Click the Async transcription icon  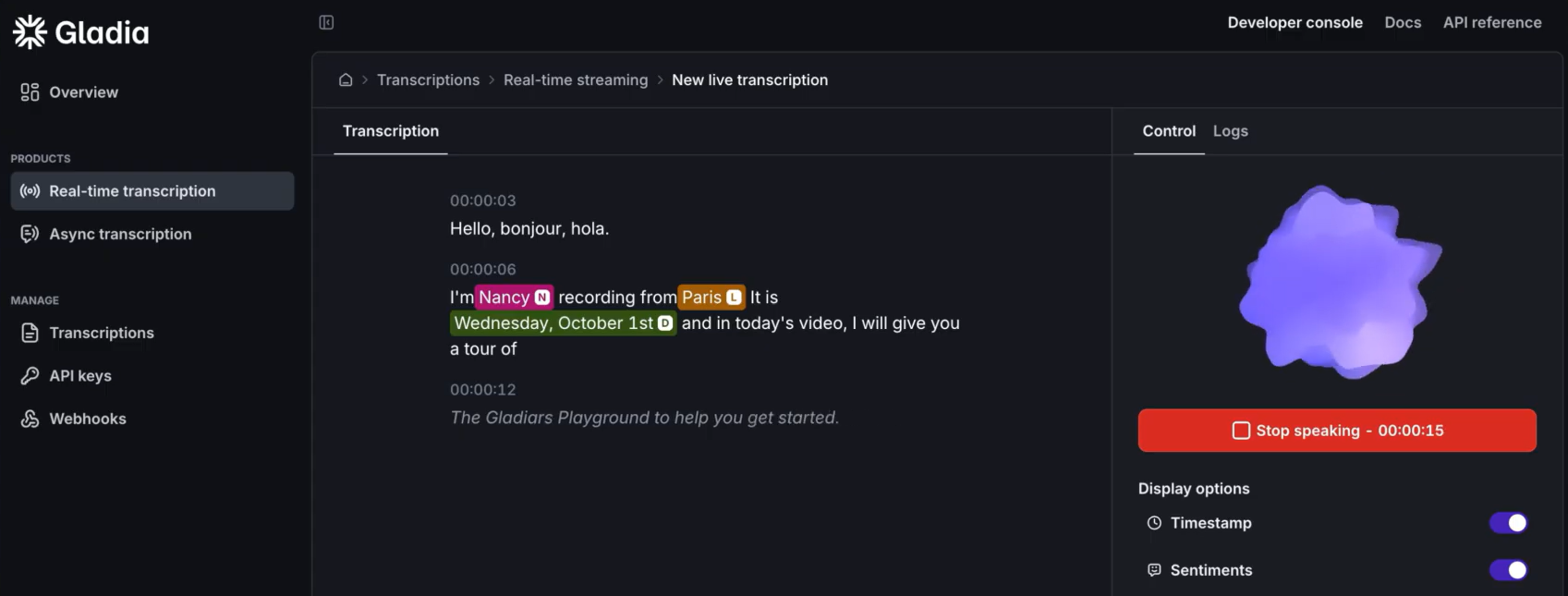[x=30, y=234]
